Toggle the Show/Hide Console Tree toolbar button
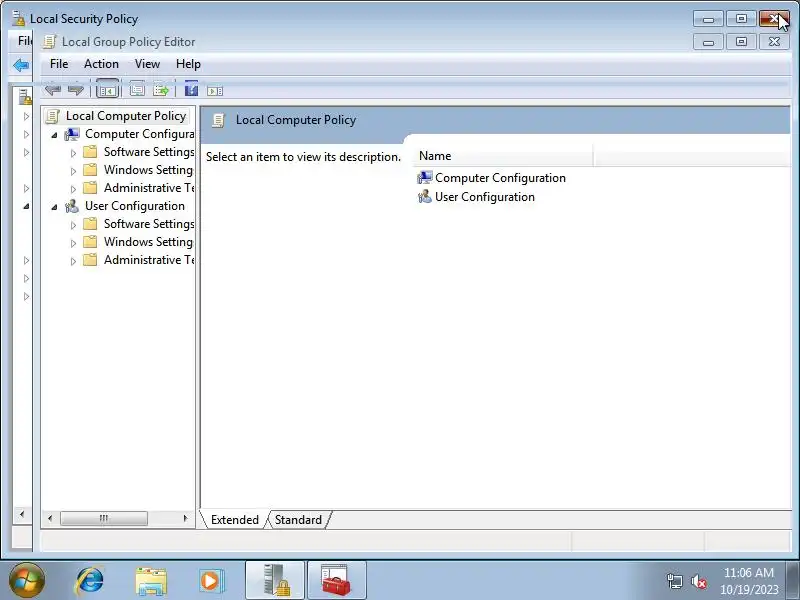Viewport: 800px width, 600px height. tap(107, 90)
